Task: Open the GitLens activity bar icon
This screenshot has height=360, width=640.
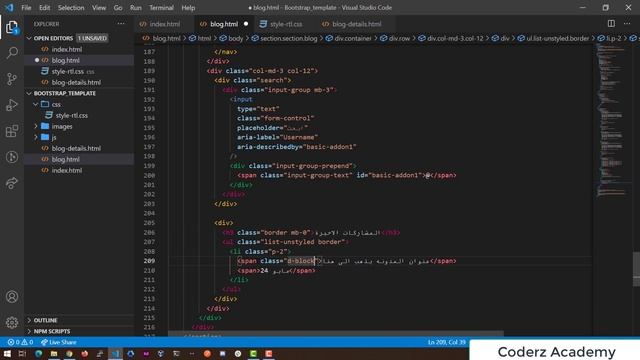Action: [x=12, y=157]
